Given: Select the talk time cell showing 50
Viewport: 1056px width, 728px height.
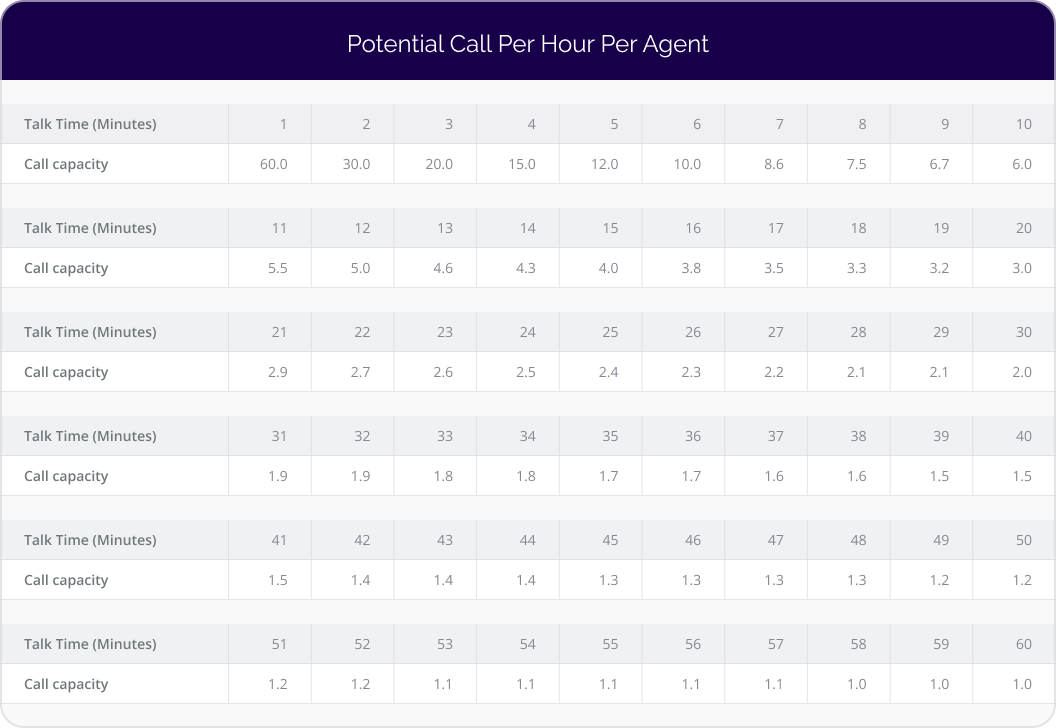Looking at the screenshot, I should (1014, 540).
